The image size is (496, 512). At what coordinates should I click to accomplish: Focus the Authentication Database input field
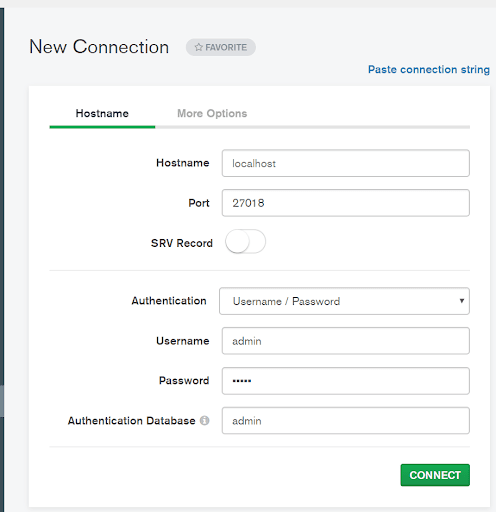click(x=346, y=420)
